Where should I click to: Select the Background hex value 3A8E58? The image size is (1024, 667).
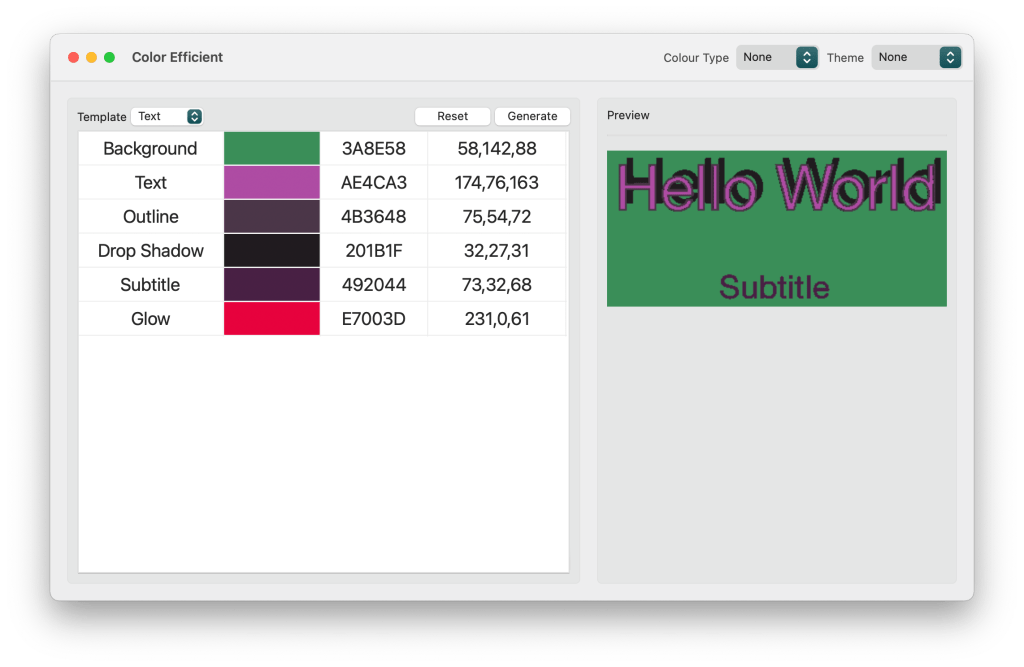[374, 149]
